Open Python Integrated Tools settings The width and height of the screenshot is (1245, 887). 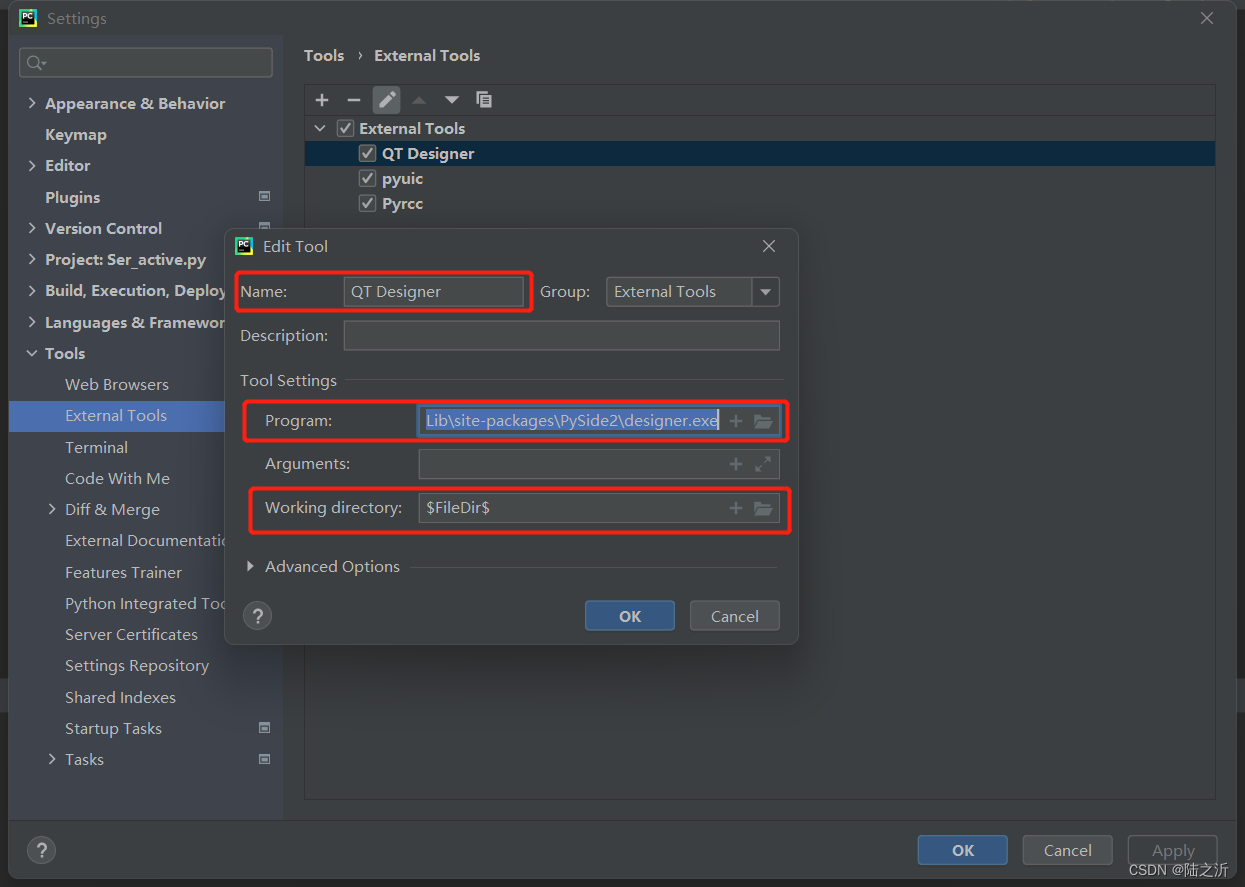click(x=145, y=603)
